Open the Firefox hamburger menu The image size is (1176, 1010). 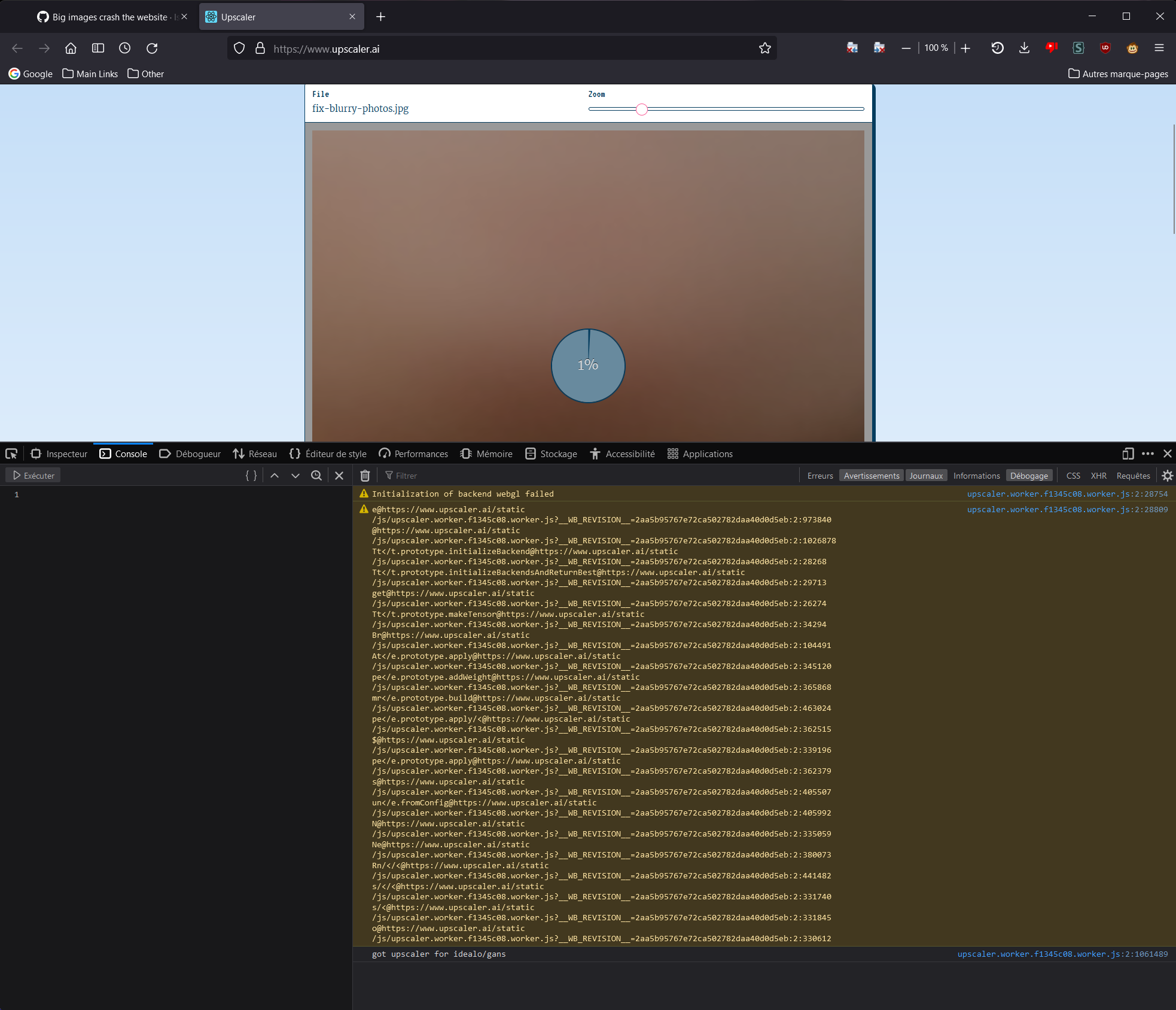pos(1159,48)
